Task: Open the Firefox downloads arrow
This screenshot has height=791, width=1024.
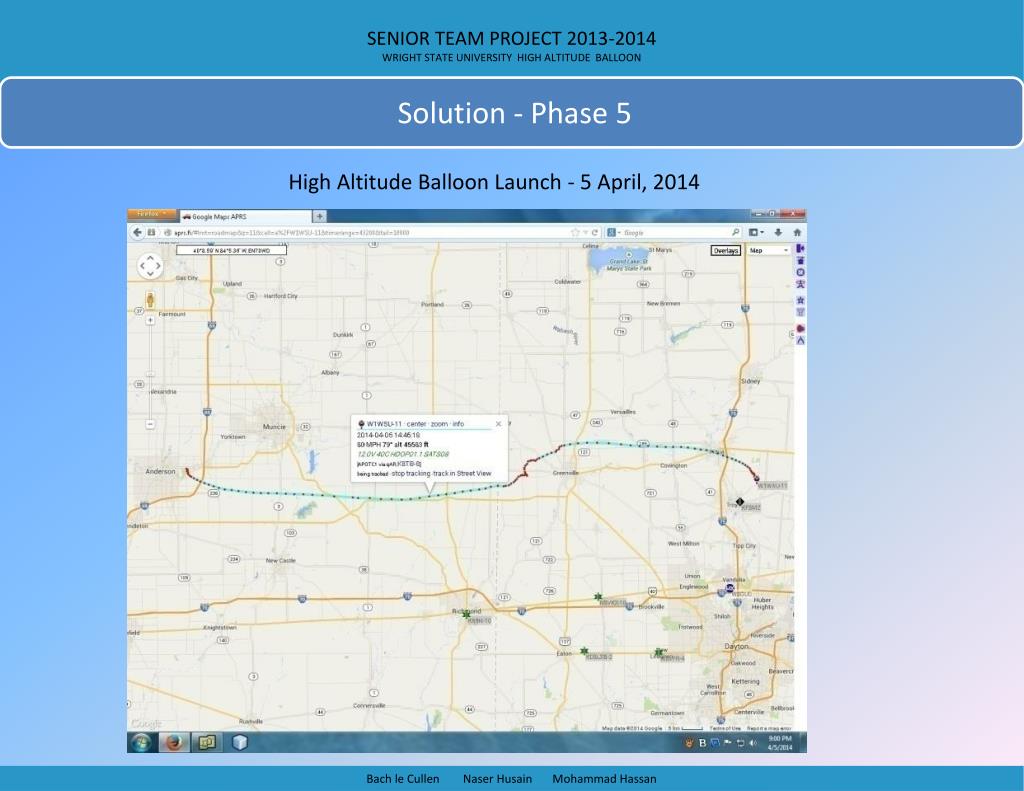Action: coord(778,233)
